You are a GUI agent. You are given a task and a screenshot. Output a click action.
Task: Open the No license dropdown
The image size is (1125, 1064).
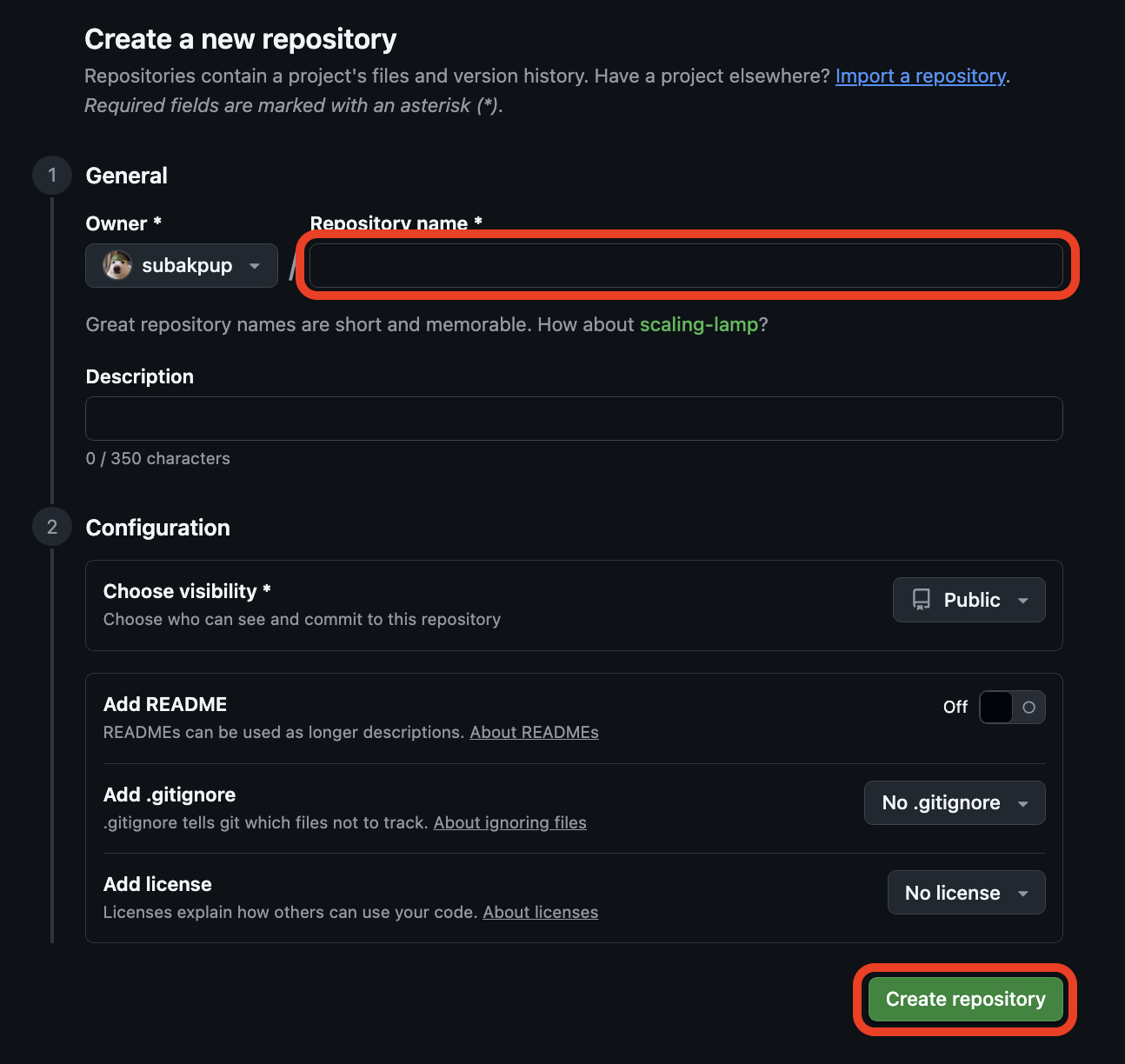point(965,893)
